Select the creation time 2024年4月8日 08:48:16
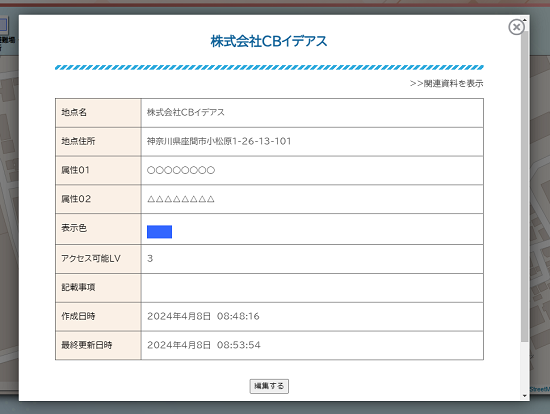Screen dimensions: 550x414 point(203,316)
